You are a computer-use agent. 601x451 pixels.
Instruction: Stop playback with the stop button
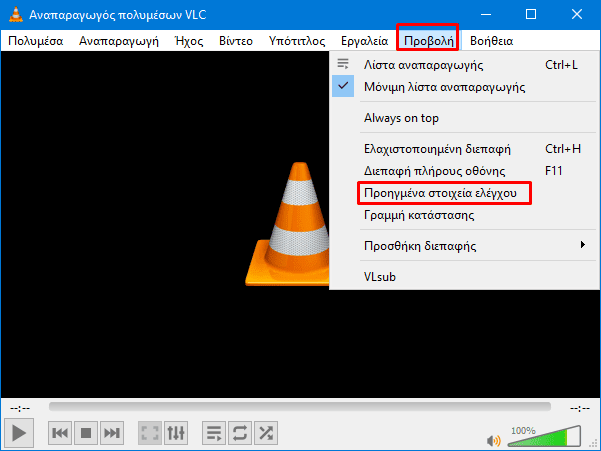(x=86, y=433)
